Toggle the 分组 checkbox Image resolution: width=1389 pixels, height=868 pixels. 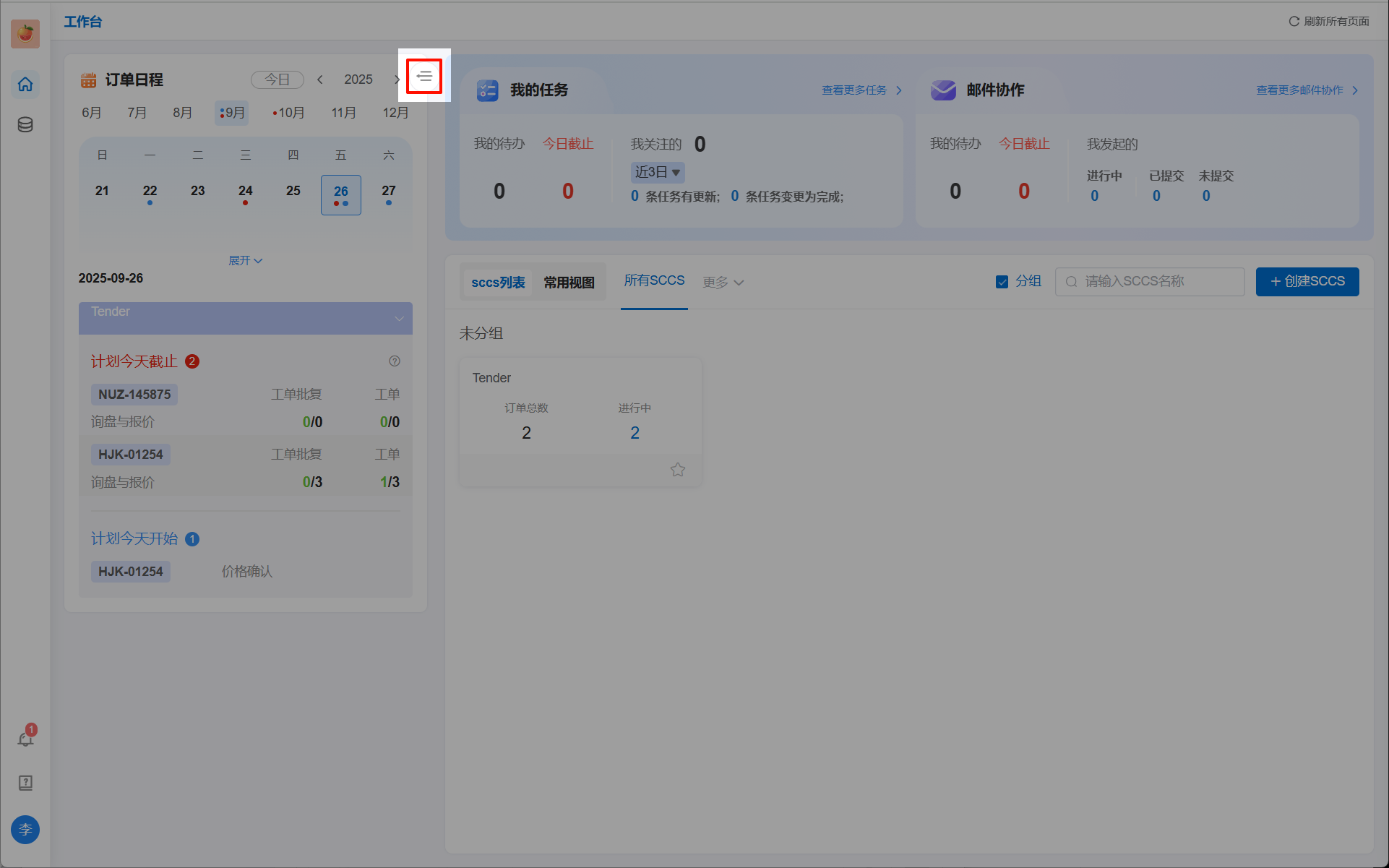(x=1002, y=282)
